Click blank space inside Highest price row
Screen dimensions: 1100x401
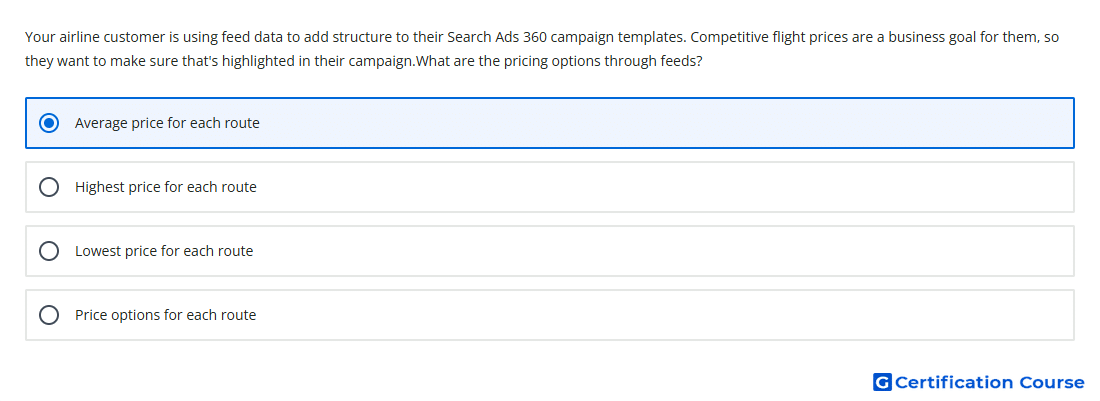click(666, 187)
